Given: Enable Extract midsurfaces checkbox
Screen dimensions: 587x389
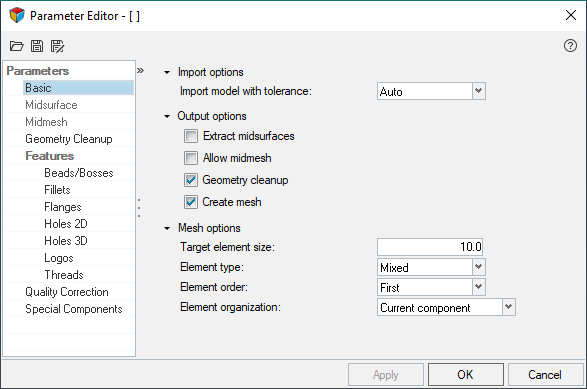Looking at the screenshot, I should pyautogui.click(x=191, y=136).
